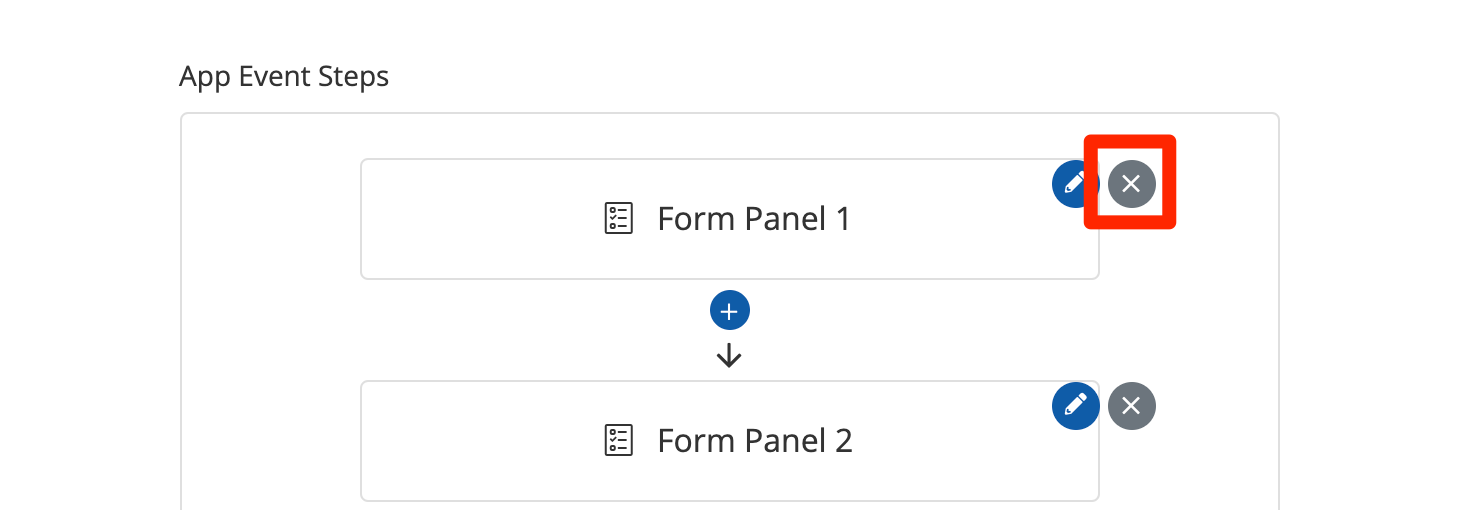Screen dimensions: 1458x510
Task: Click the numeral "1" in Form Panel 1
Action: 841,218
